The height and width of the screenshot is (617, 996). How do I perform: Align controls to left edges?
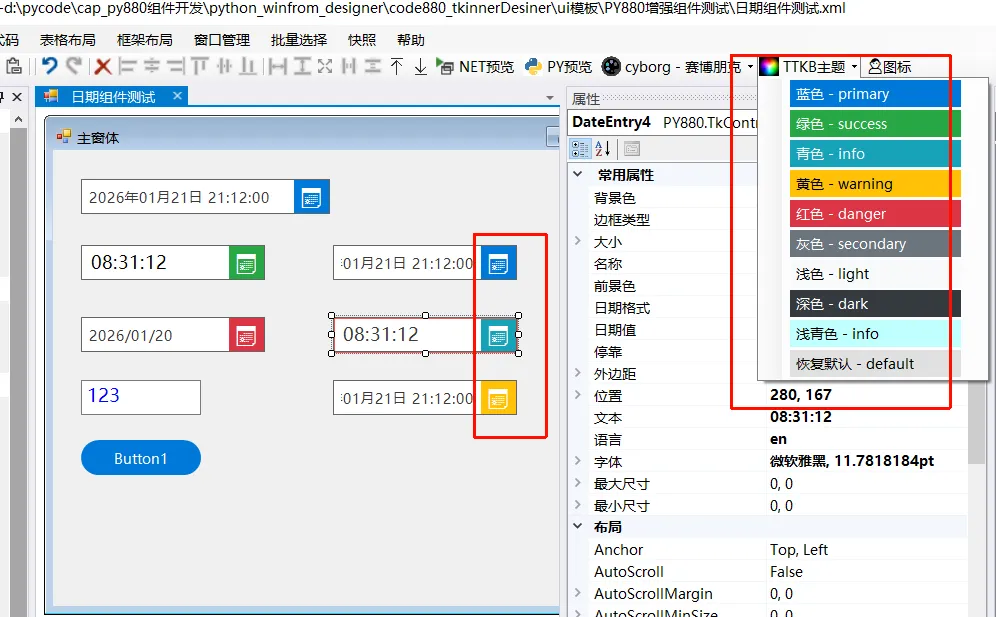[x=128, y=66]
